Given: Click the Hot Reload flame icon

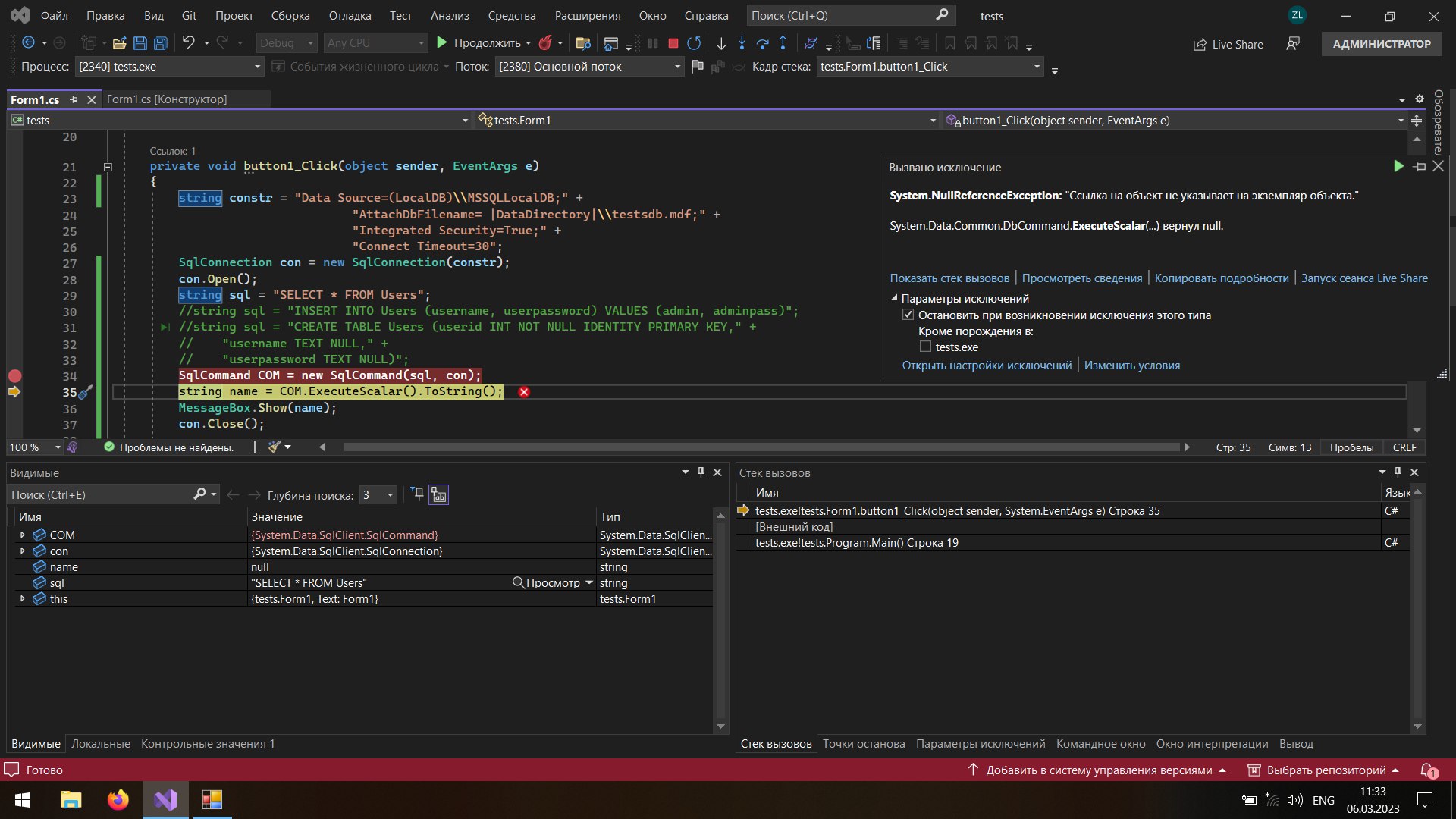Looking at the screenshot, I should (x=545, y=43).
